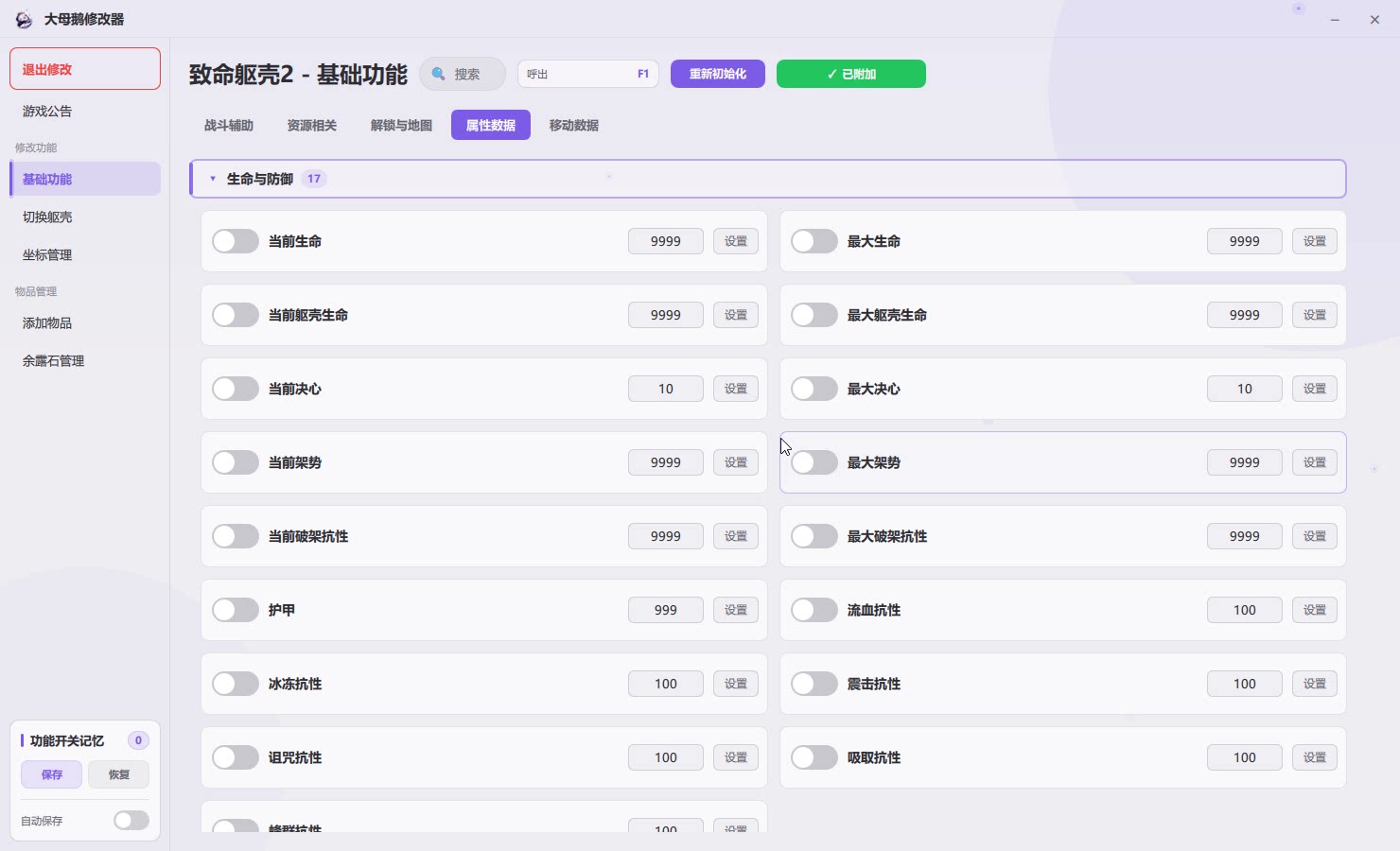Click 设置 for 当前生命
The width and height of the screenshot is (1400, 851).
[736, 241]
